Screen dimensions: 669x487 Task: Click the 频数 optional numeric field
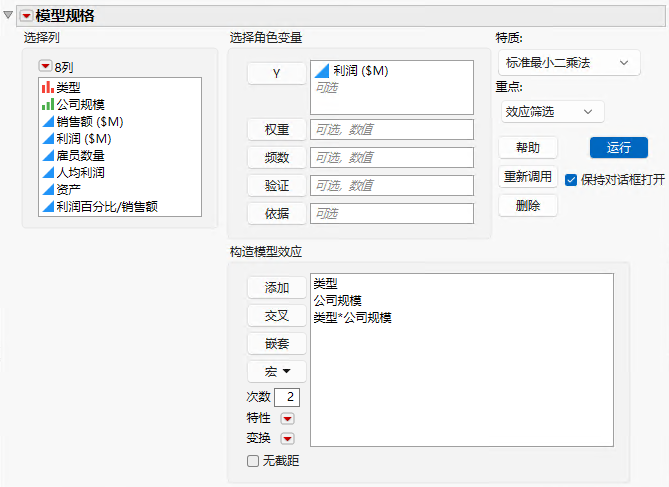pos(392,157)
